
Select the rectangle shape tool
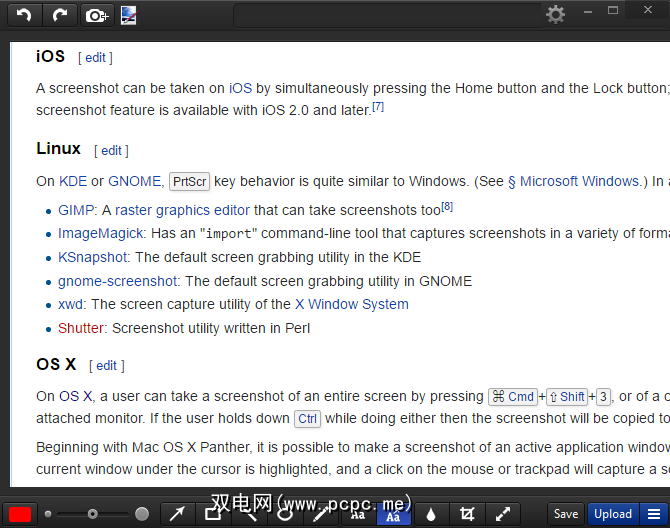(213, 513)
